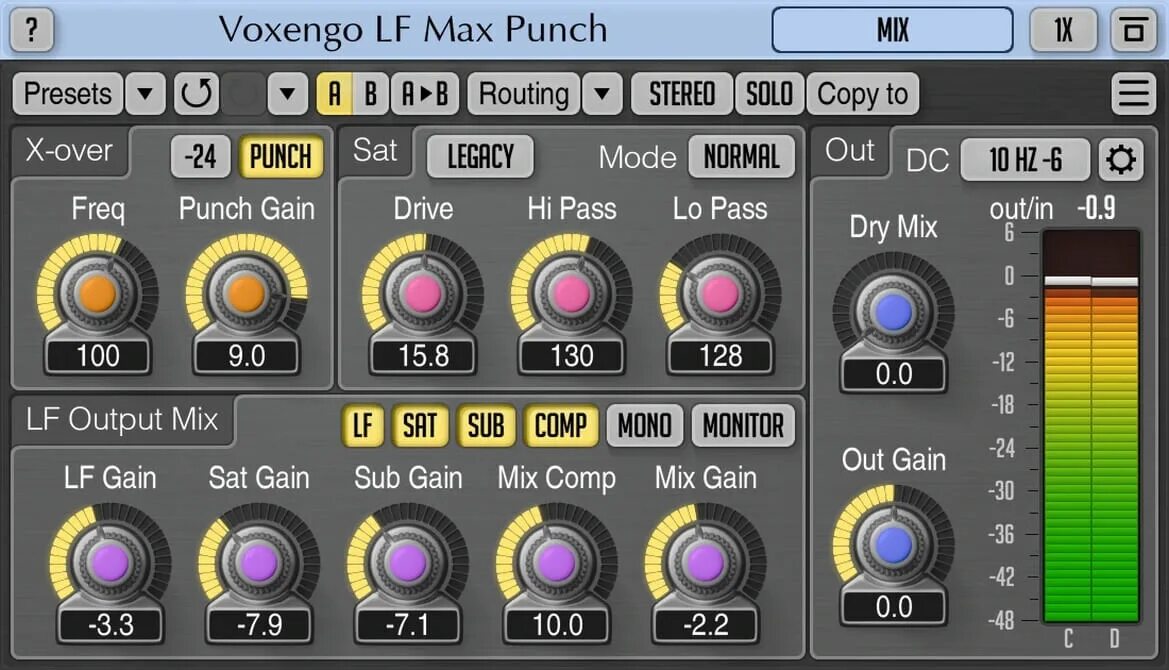Enable the MONITOR button
The height and width of the screenshot is (670, 1169).
(x=743, y=426)
